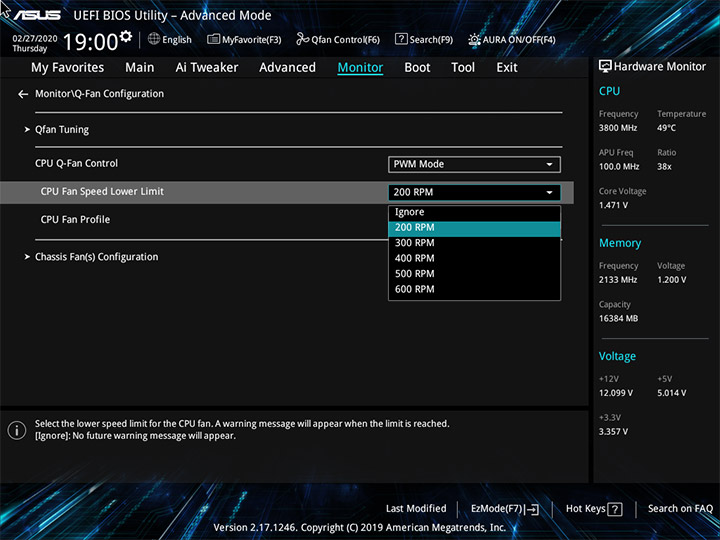Choose the 500 RPM option
Image resolution: width=720 pixels, height=540 pixels.
(474, 274)
